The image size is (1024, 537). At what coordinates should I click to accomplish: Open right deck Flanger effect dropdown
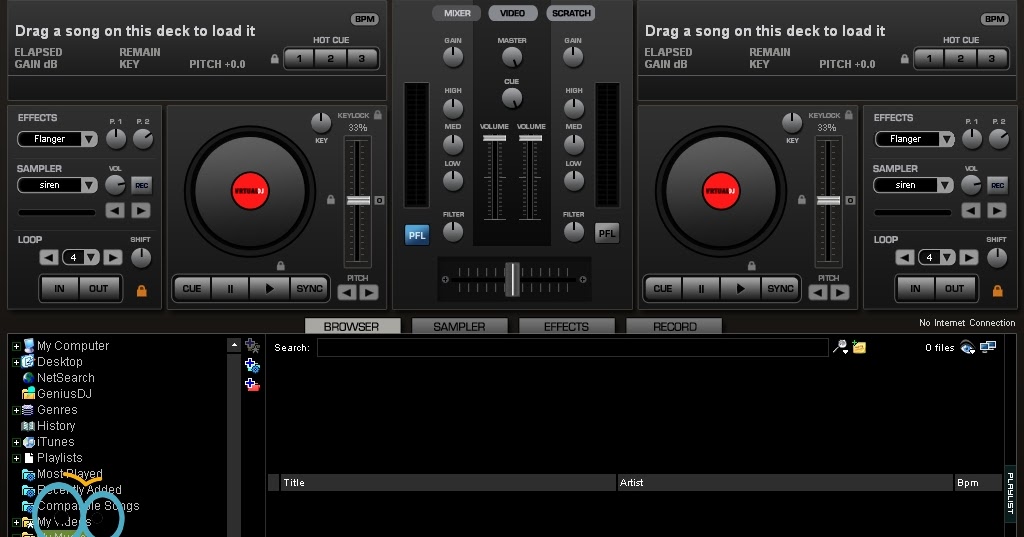point(946,139)
